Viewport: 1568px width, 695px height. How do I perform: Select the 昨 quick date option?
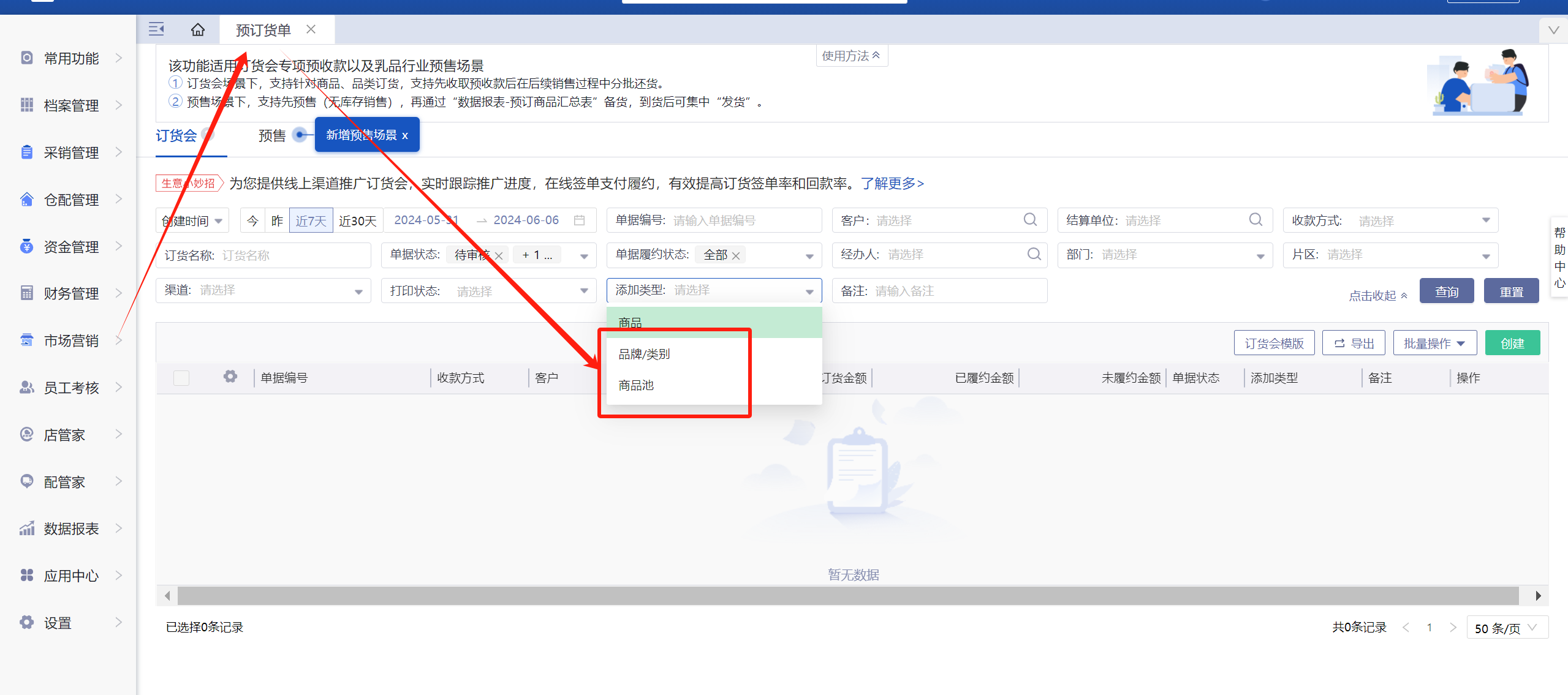pos(277,220)
